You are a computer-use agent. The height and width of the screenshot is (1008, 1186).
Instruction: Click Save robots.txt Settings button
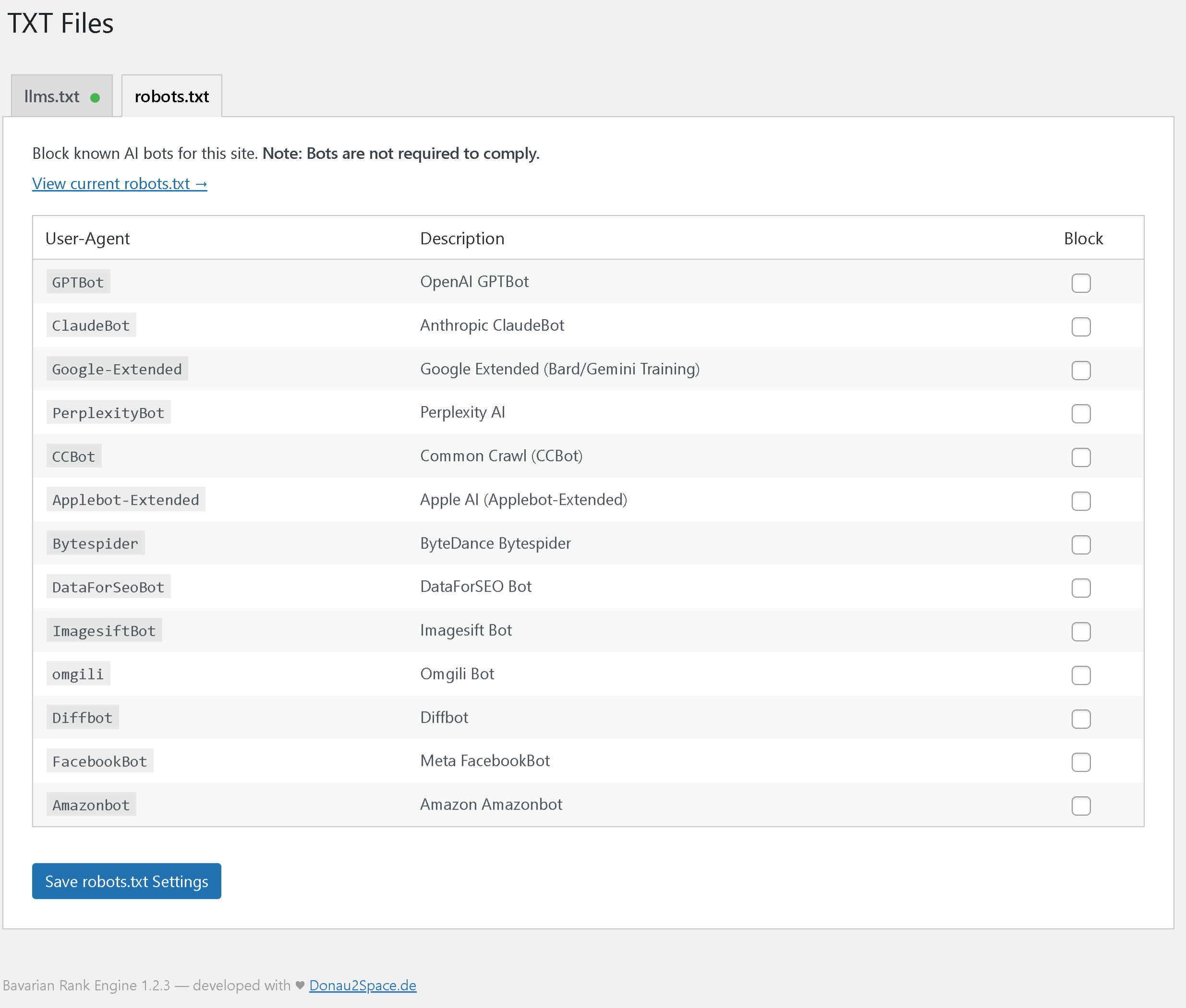coord(126,881)
